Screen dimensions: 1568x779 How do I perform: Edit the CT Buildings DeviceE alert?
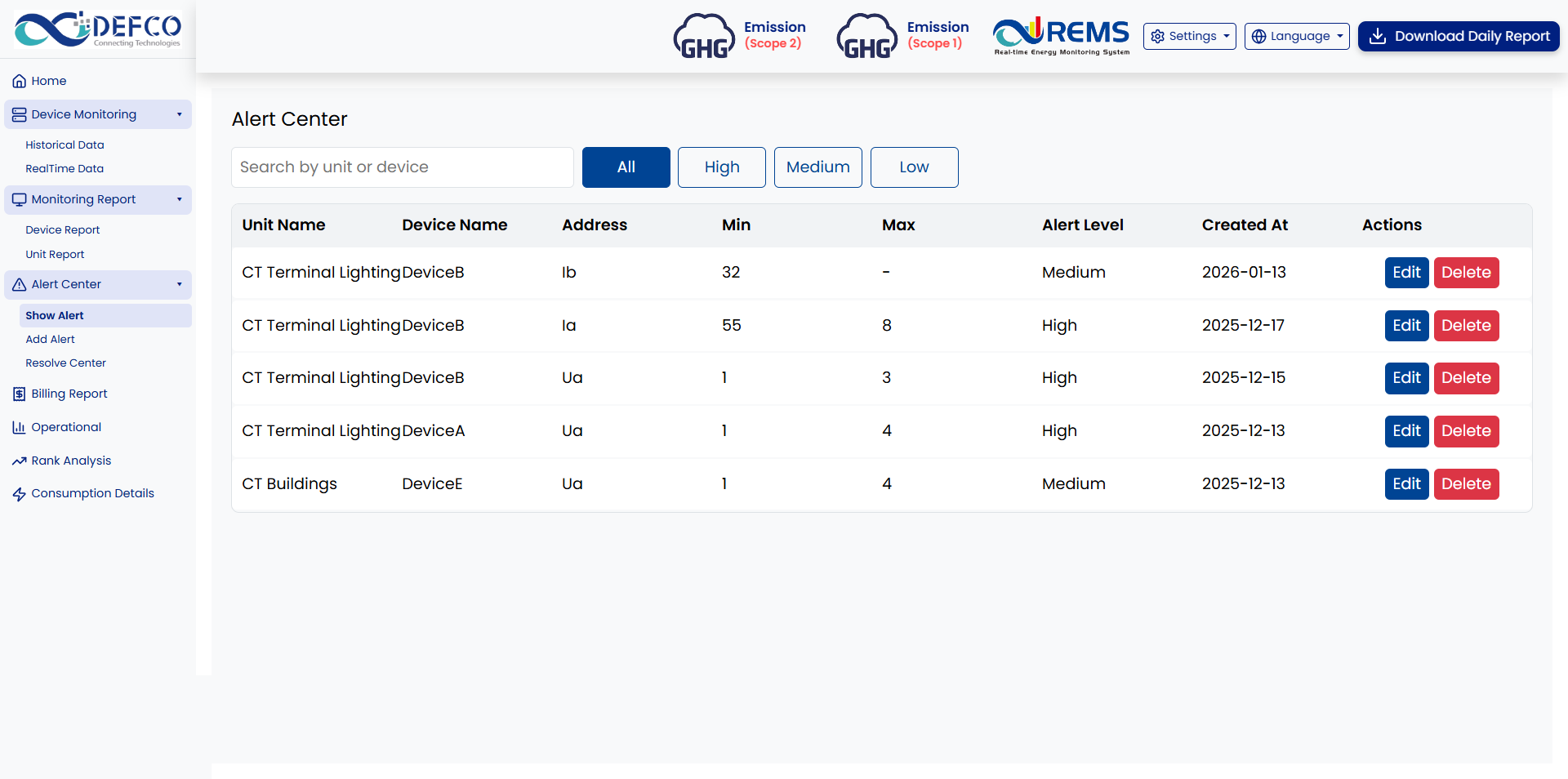(x=1406, y=484)
